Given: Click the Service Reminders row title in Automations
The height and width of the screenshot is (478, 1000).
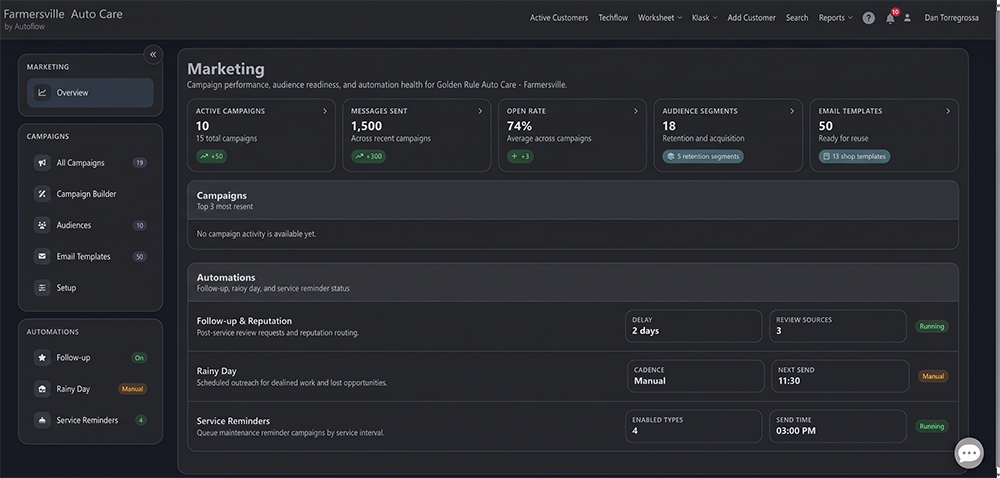Looking at the screenshot, I should [233, 421].
